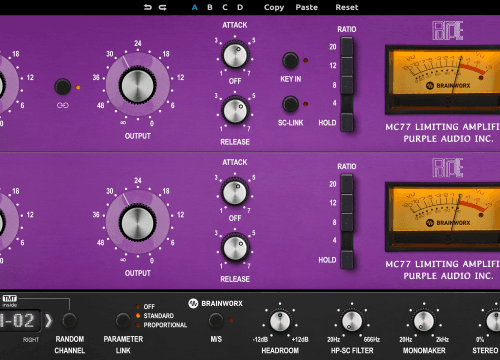Select preset bank C
The width and height of the screenshot is (500, 360).
[x=225, y=7]
